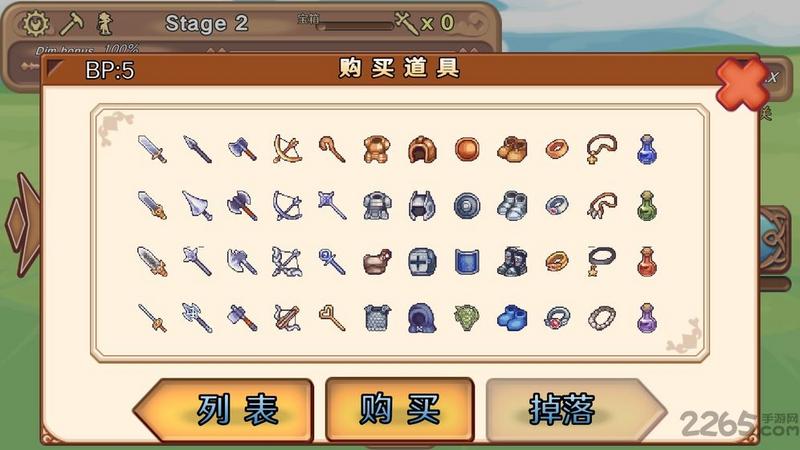Viewport: 800px width, 450px height.
Task: Select the orange round shield
Action: (467, 149)
